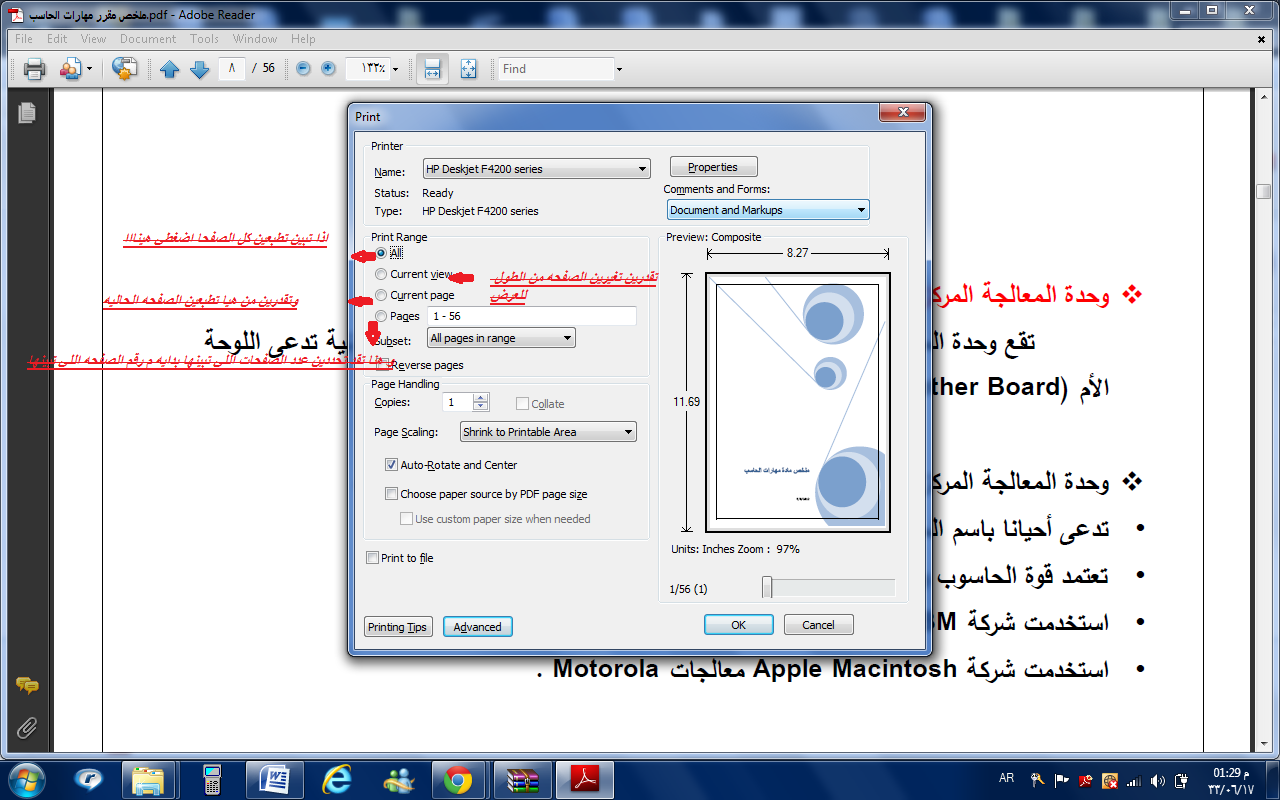1280x800 pixels.
Task: Go to next page with down arrow
Action: [x=199, y=69]
